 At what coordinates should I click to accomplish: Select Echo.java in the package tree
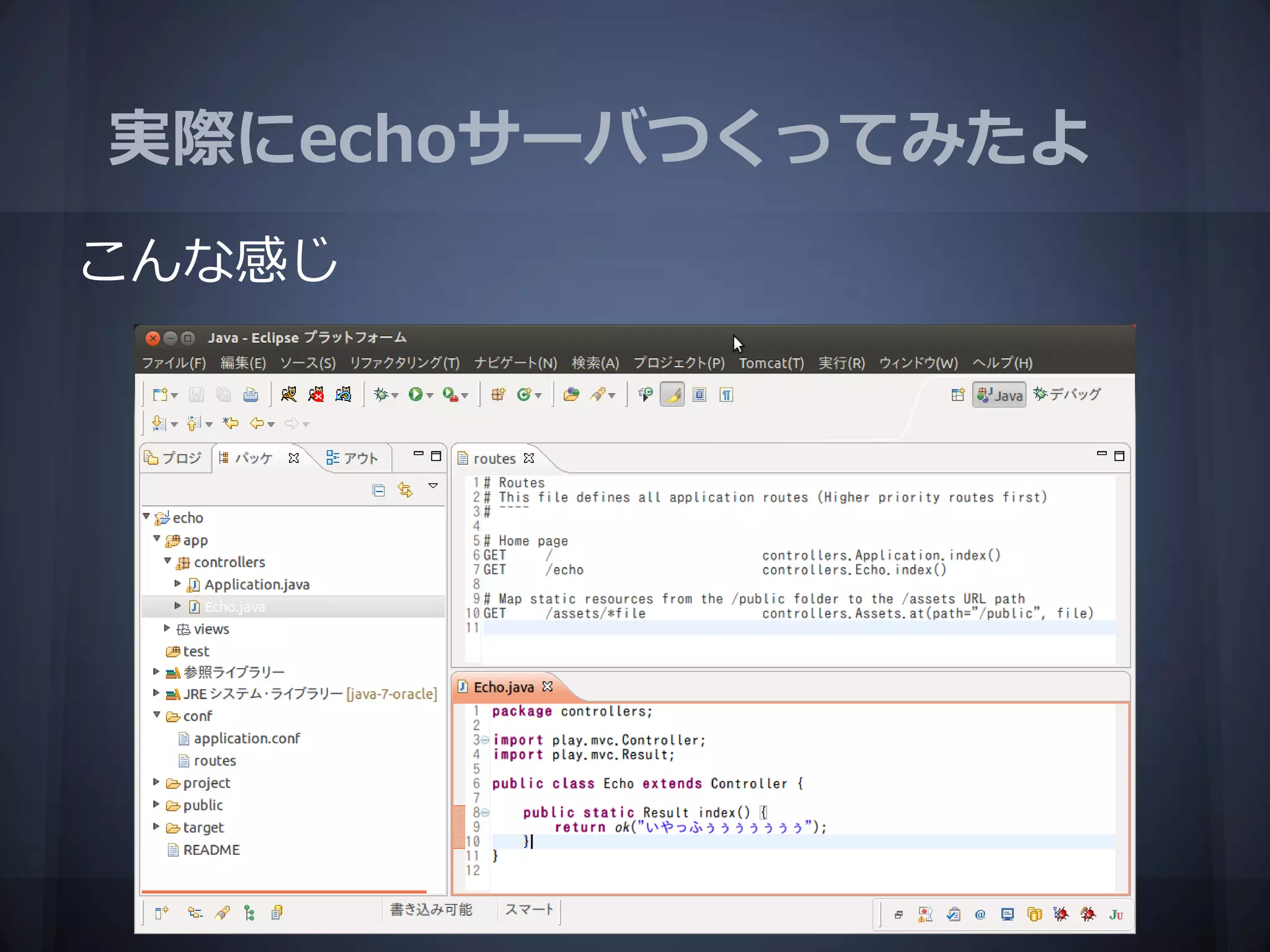coord(234,607)
